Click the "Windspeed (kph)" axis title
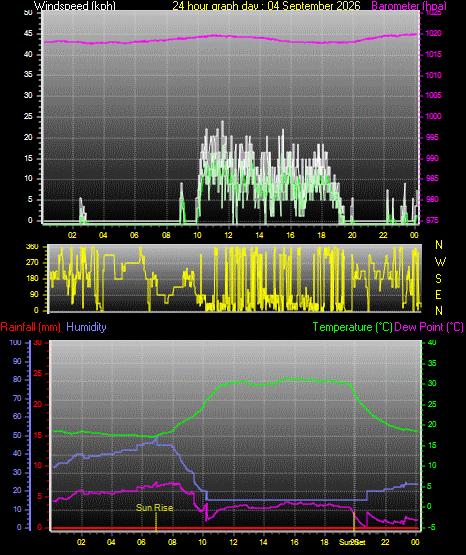Image resolution: width=466 pixels, height=555 pixels. tap(75, 6)
